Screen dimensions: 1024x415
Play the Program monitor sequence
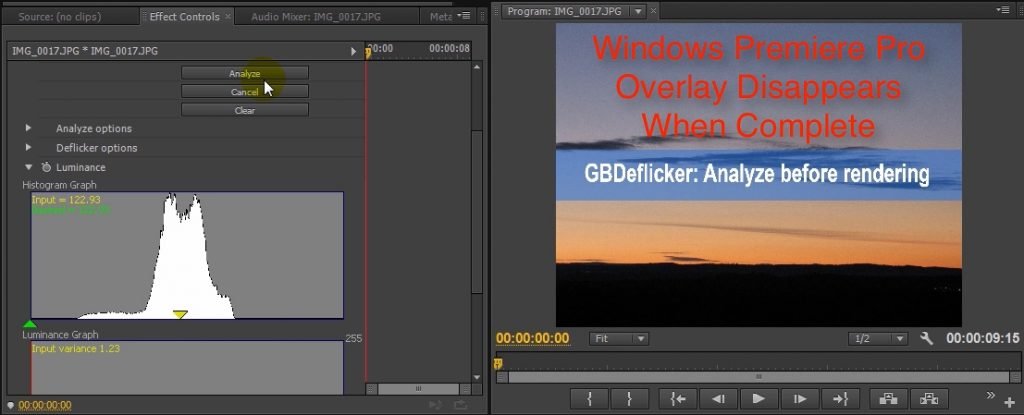click(x=758, y=397)
